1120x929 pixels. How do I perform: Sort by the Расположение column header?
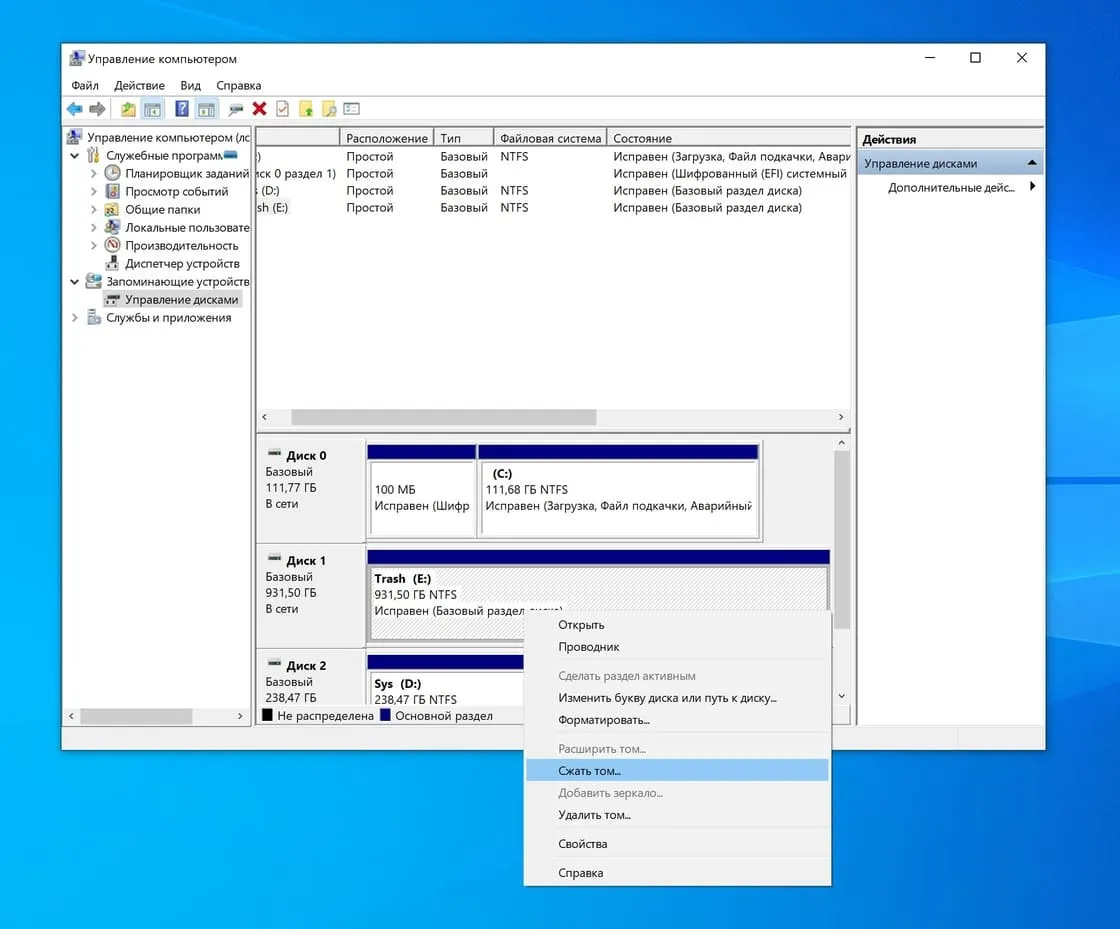coord(386,138)
